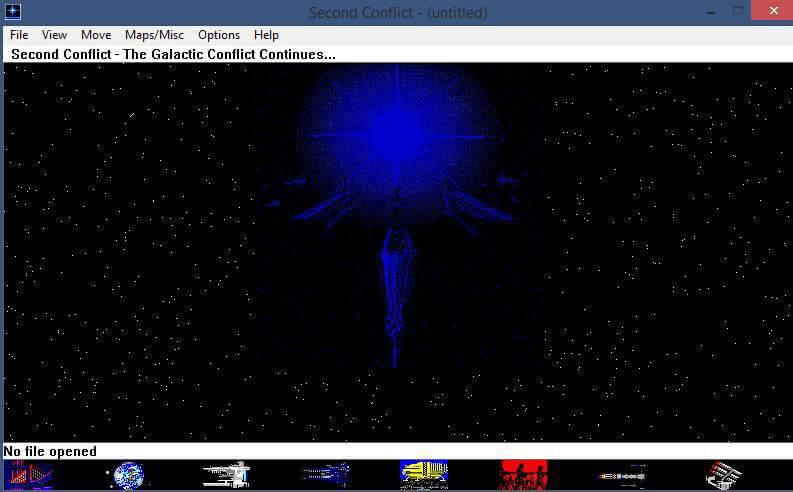Image resolution: width=793 pixels, height=492 pixels.
Task: Open the Maps/Misc menu
Action: [154, 35]
